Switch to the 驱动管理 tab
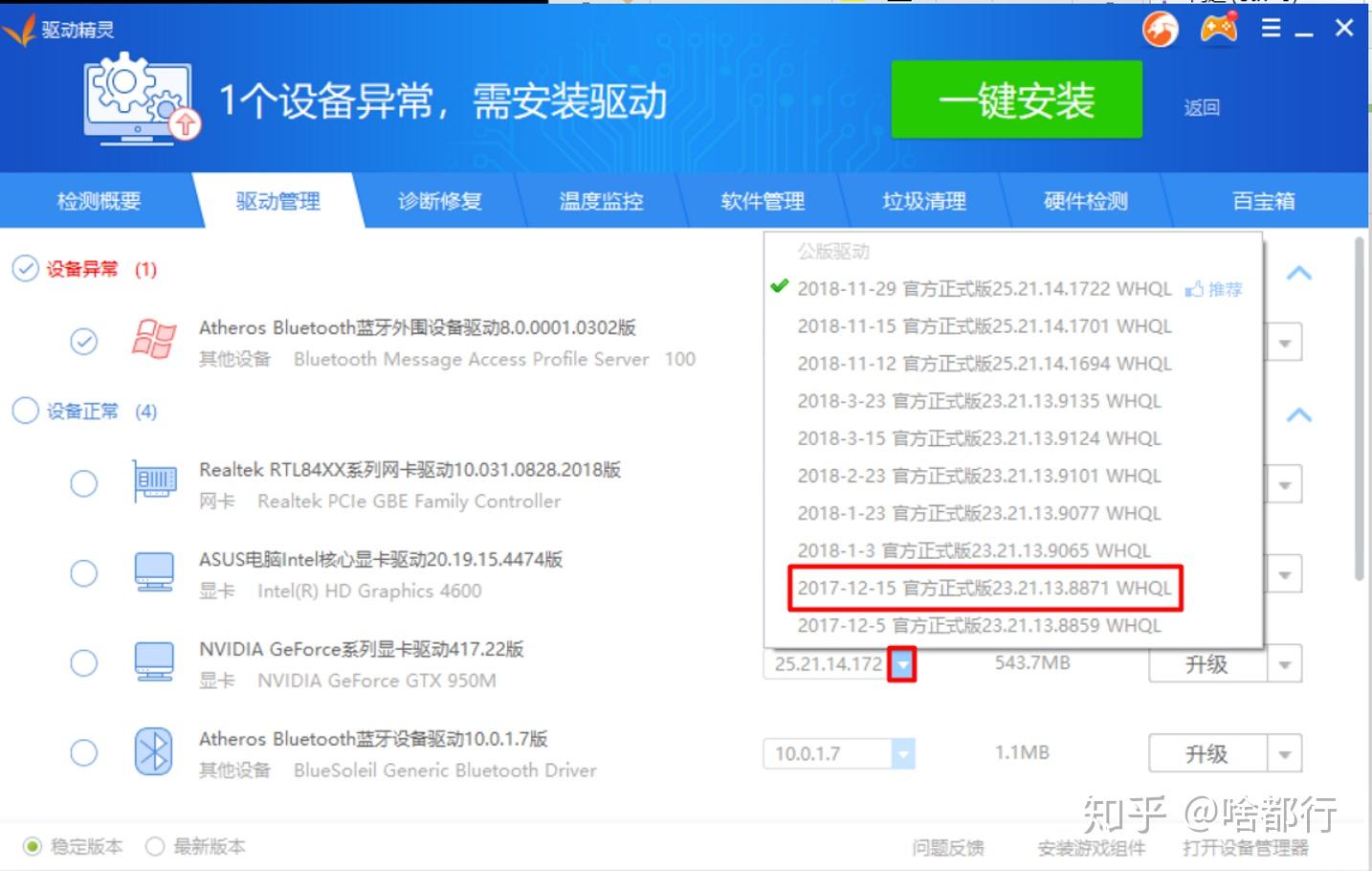 pyautogui.click(x=278, y=201)
